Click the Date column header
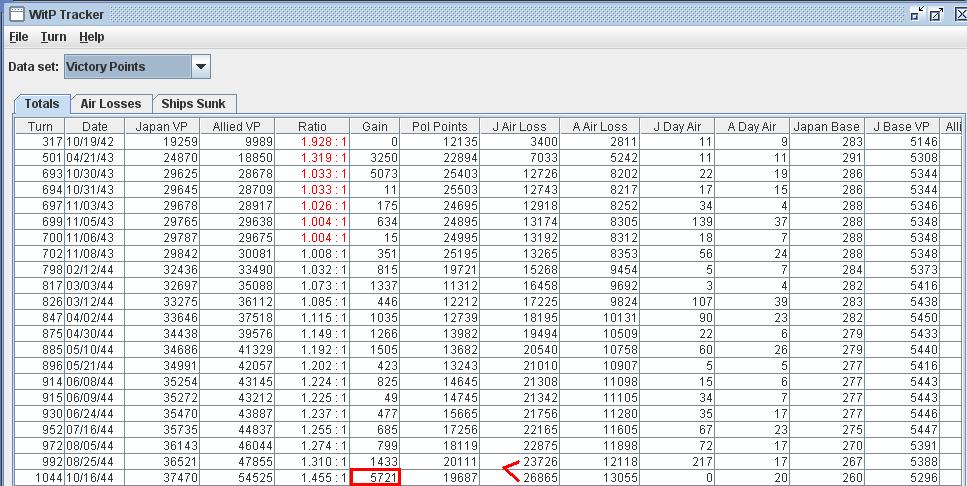 (94, 126)
